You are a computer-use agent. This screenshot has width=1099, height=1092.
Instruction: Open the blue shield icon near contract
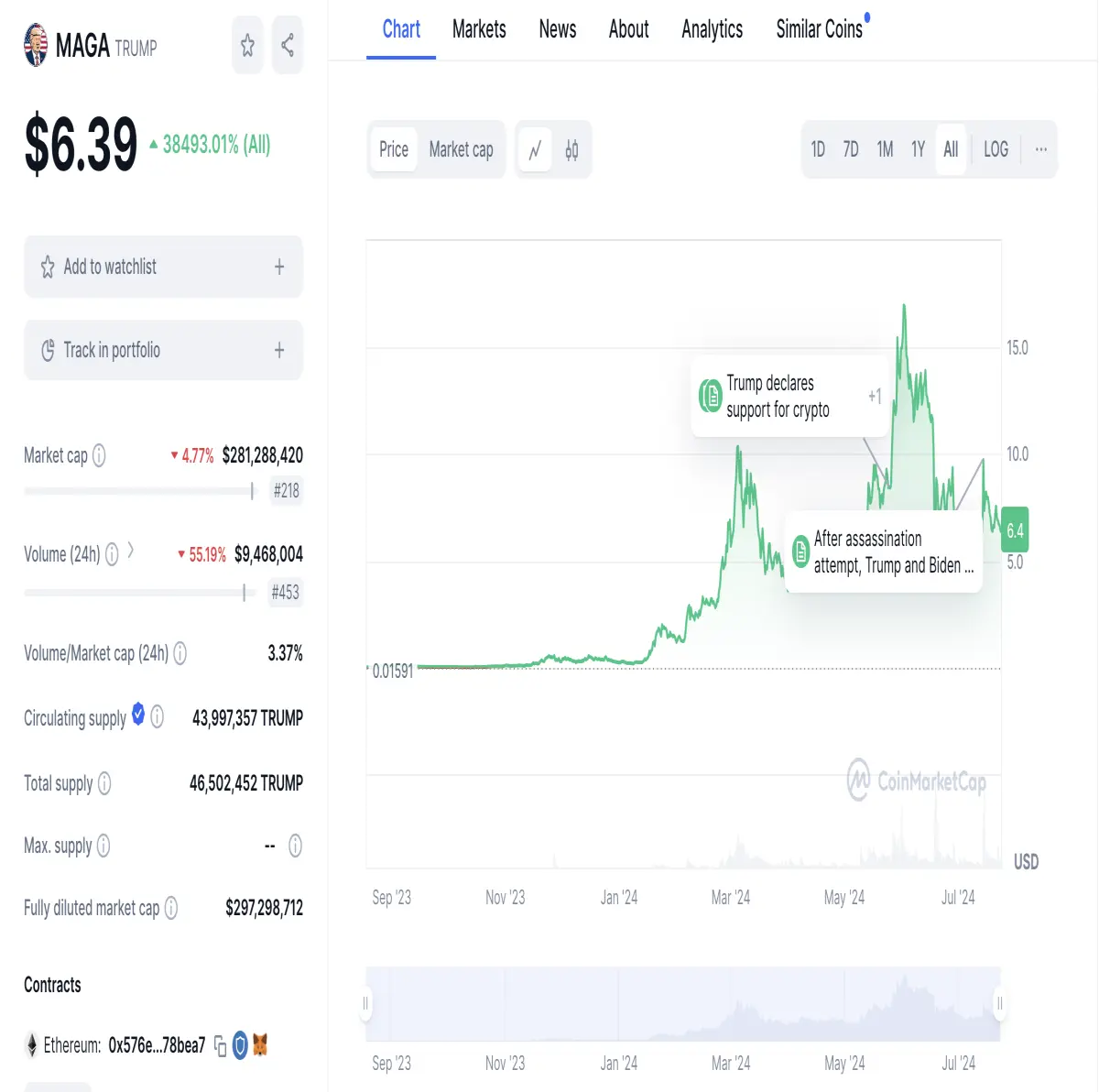pos(240,1044)
